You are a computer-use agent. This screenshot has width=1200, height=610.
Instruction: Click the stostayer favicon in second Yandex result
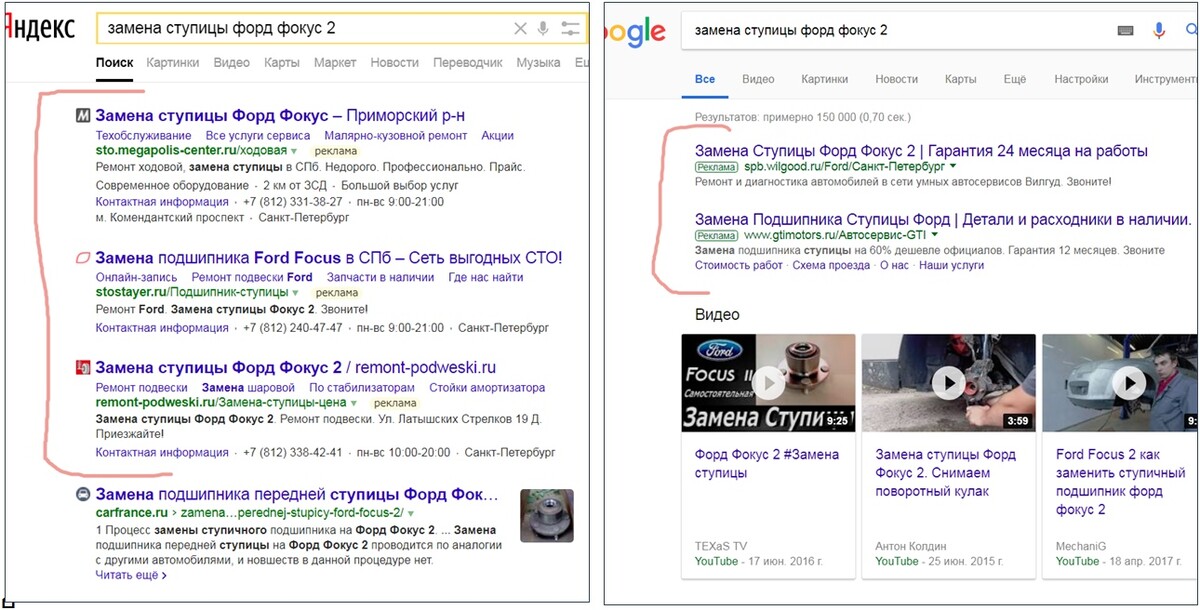coord(83,258)
